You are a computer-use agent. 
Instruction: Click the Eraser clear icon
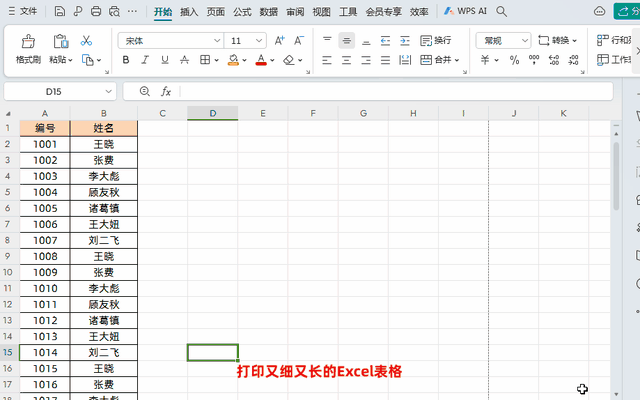(x=289, y=60)
